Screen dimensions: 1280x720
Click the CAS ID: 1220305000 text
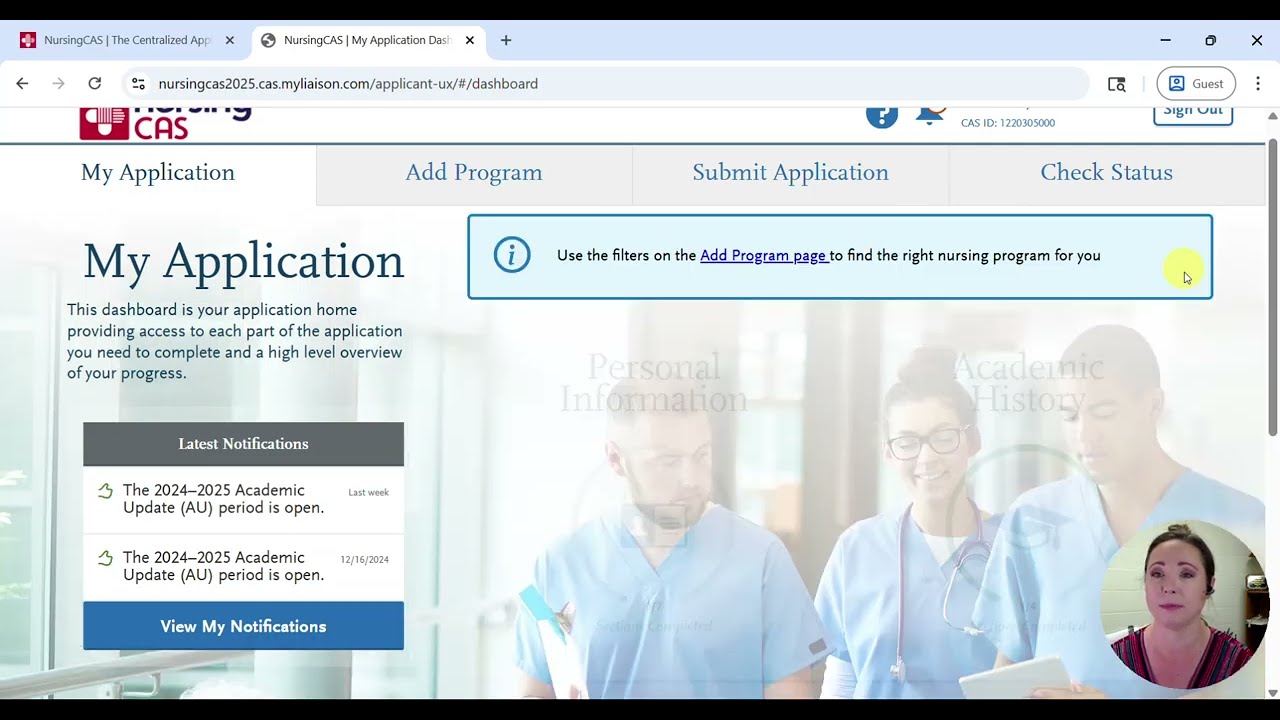[x=1008, y=123]
